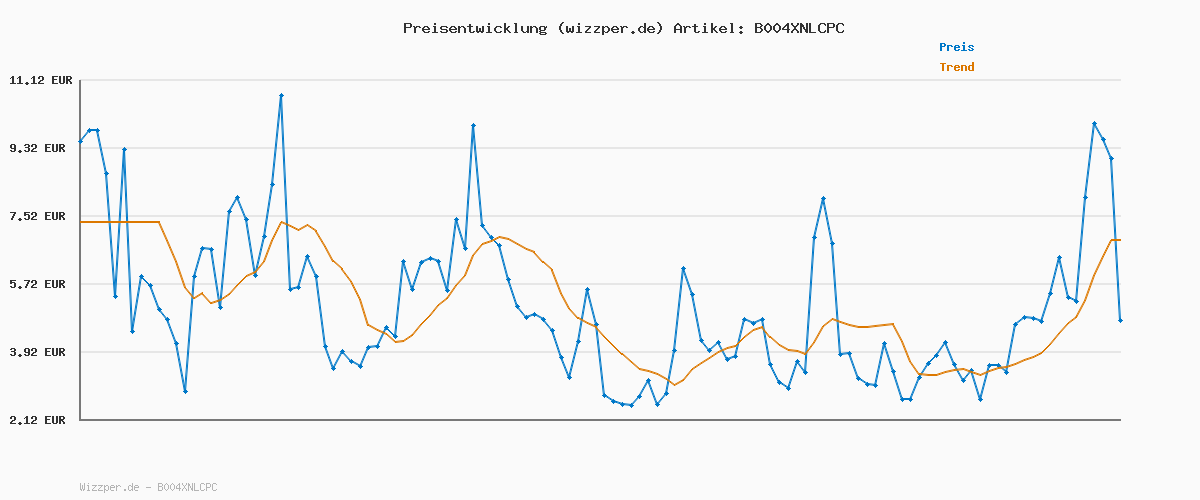Click the flat starting segment of orange Trend line
The height and width of the screenshot is (500, 1200).
click(120, 222)
